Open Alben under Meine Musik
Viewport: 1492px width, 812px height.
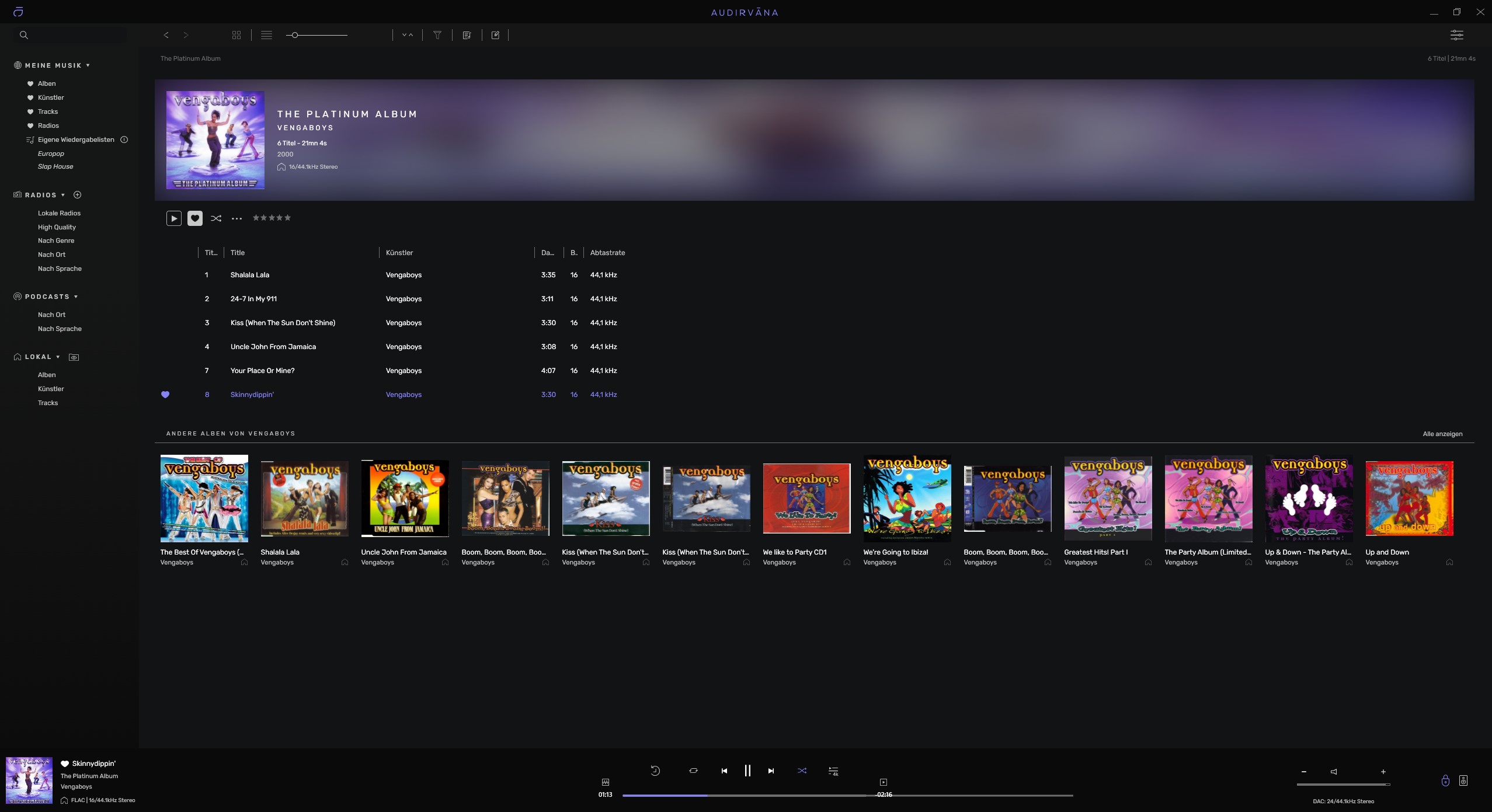[x=47, y=83]
